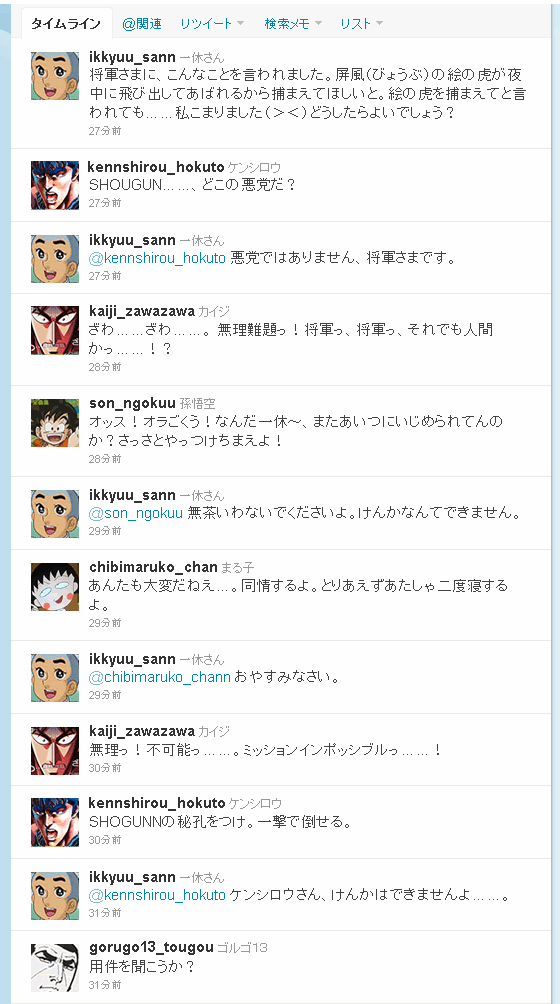The image size is (560, 1004).
Task: Click kennshirou_hokuto avatar beside the SHOUGUN tweet
Action: (55, 186)
